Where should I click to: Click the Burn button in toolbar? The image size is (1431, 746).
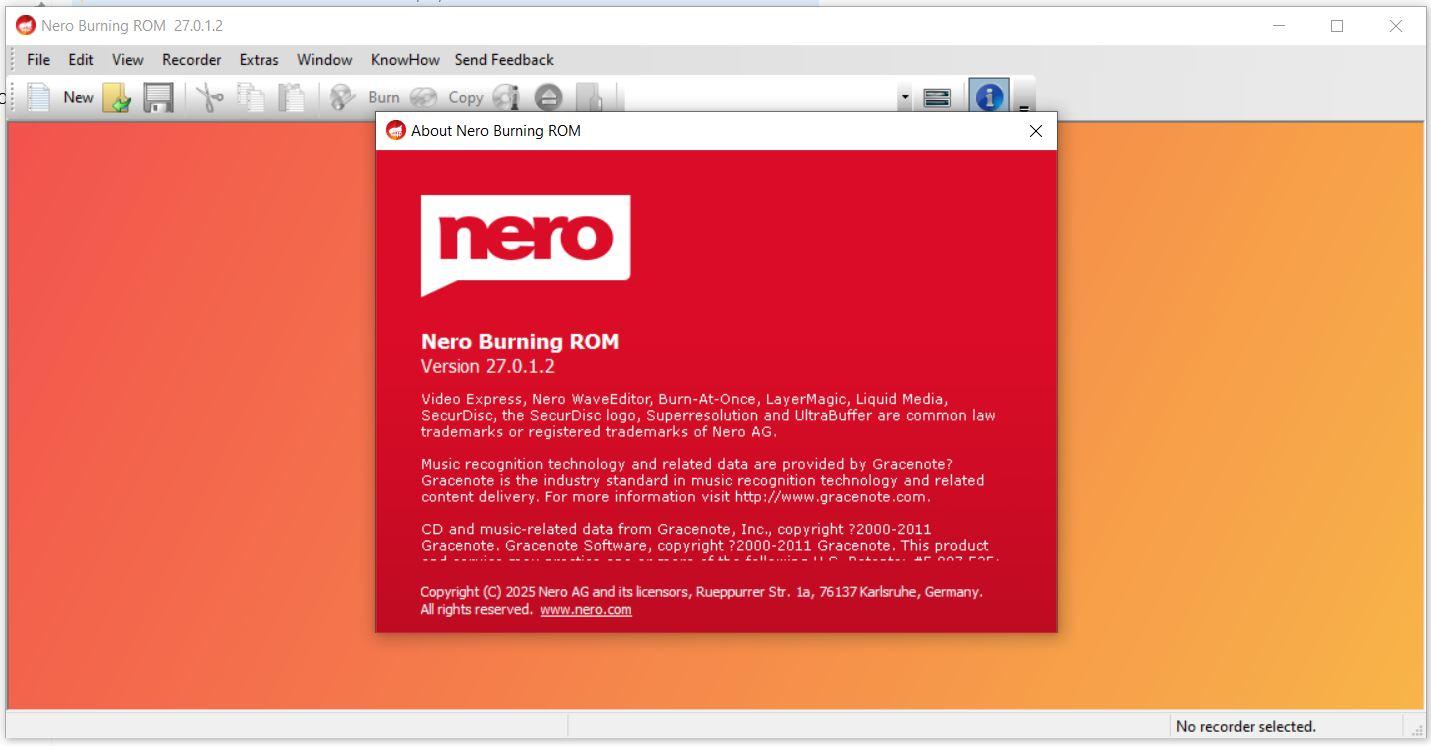click(x=366, y=97)
